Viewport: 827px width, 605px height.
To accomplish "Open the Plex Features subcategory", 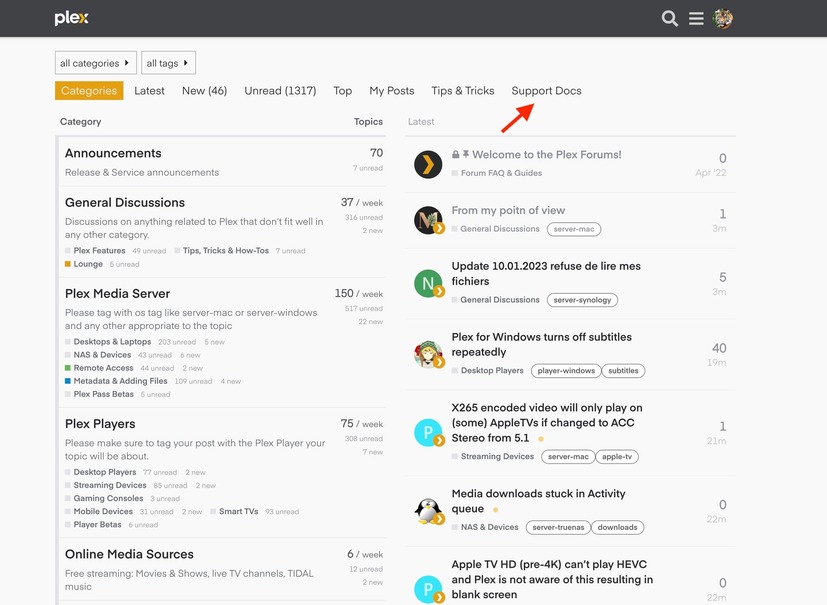I will click(x=99, y=251).
